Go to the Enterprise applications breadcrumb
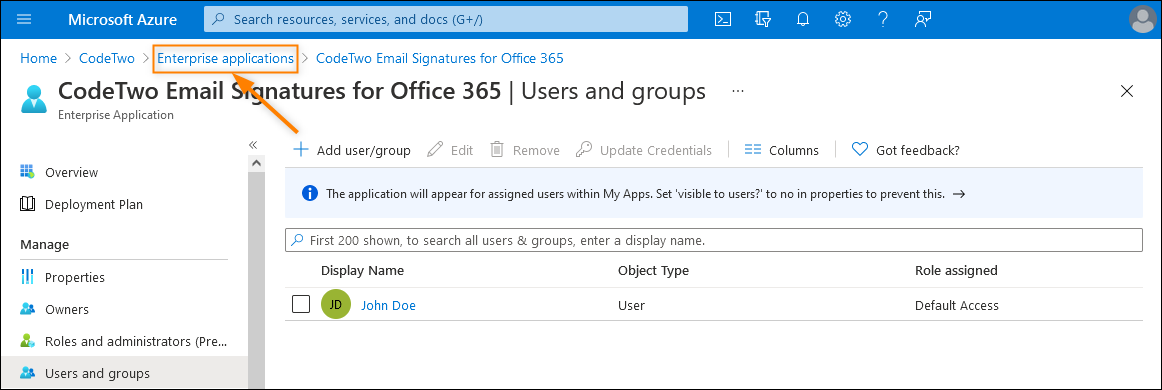This screenshot has width=1162, height=390. [225, 58]
